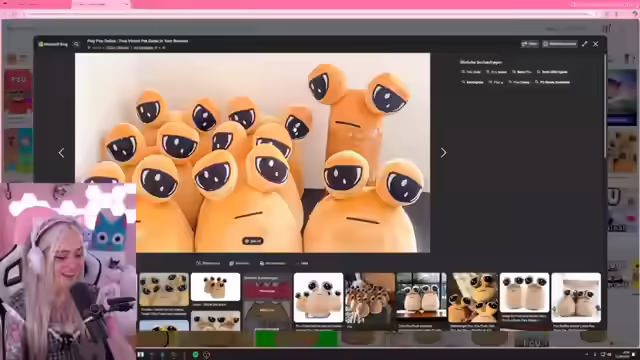Open the first related Pou plush thumbnail
The width and height of the screenshot is (640, 360).
point(164,289)
